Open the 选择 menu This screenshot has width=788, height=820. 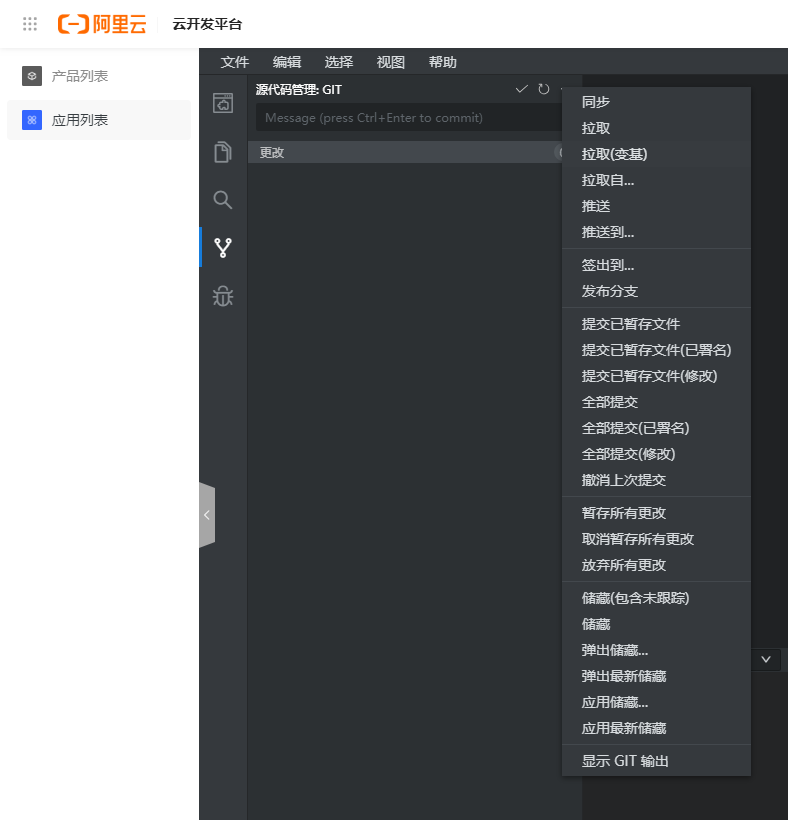[338, 62]
